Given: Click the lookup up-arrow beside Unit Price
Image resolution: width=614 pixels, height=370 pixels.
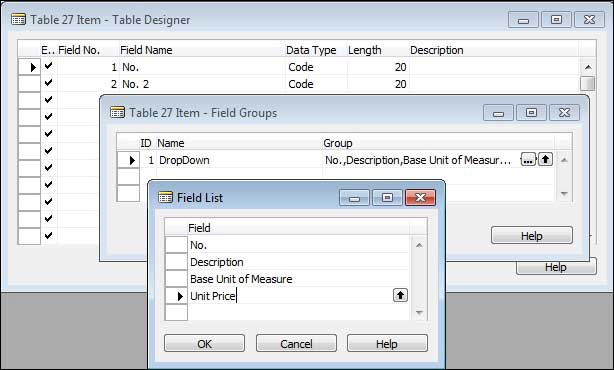Looking at the screenshot, I should pyautogui.click(x=400, y=295).
